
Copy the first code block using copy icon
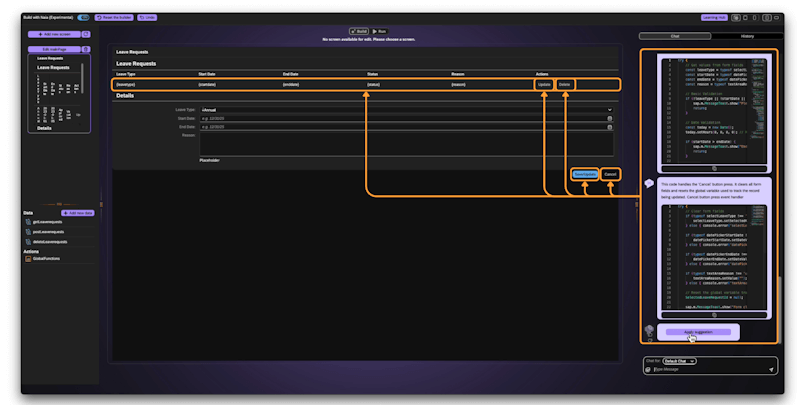[713, 168]
